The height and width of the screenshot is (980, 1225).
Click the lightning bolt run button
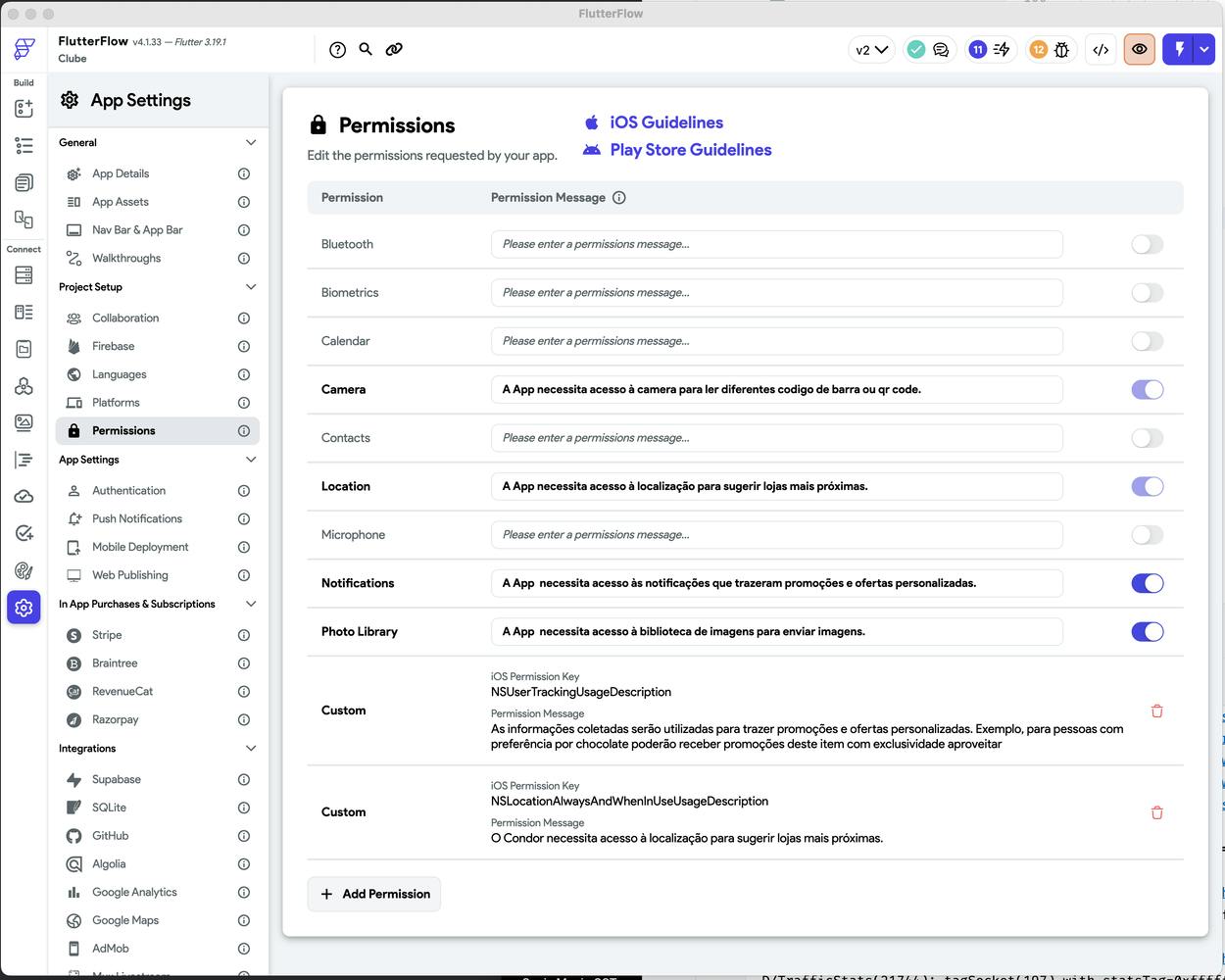[1179, 49]
